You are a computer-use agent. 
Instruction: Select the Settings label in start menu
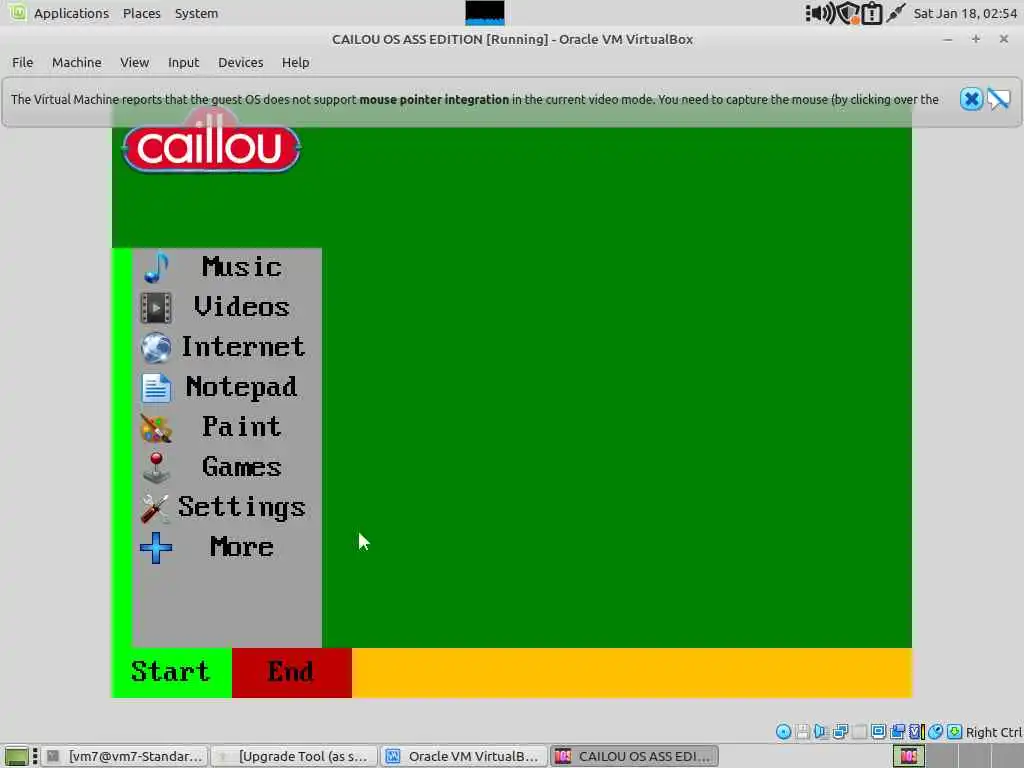[242, 508]
